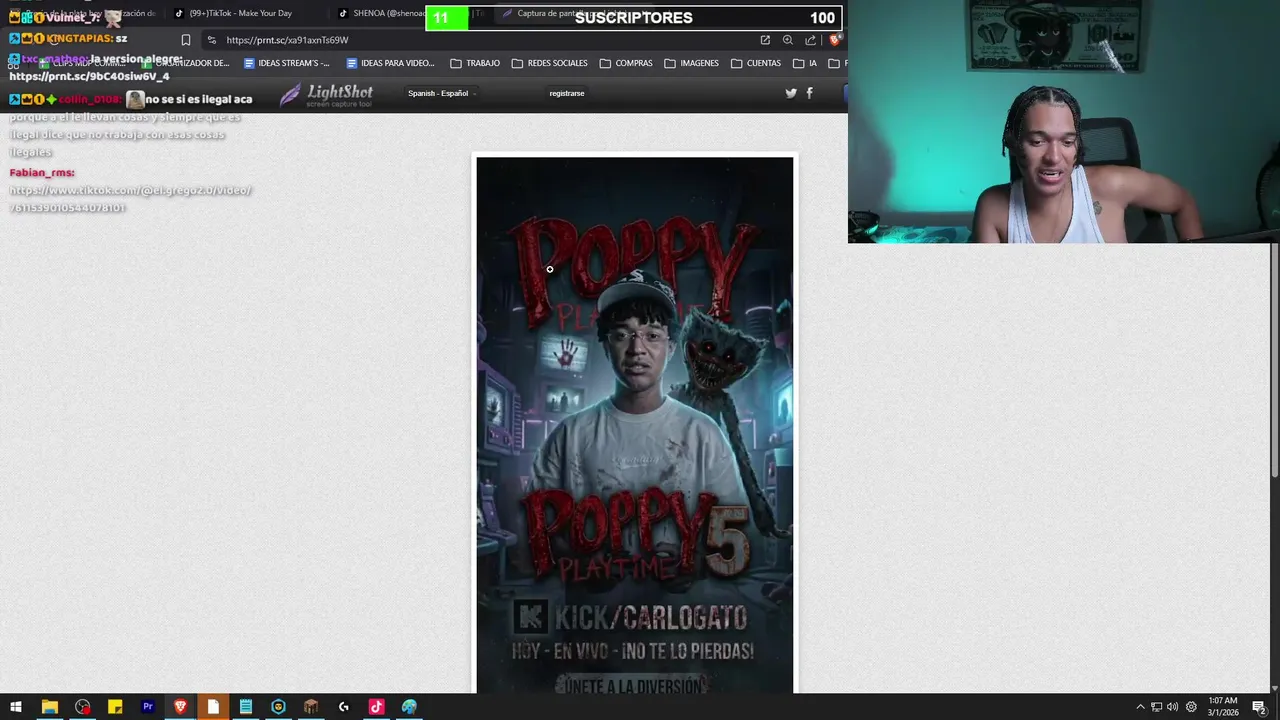Open the colorful globe icon in taskbar
The height and width of the screenshot is (720, 1280).
[409, 707]
